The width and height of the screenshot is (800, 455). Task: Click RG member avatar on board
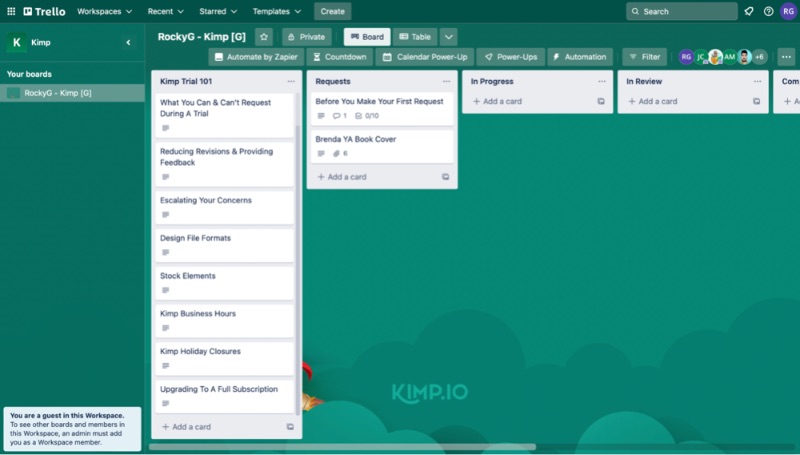coord(686,57)
